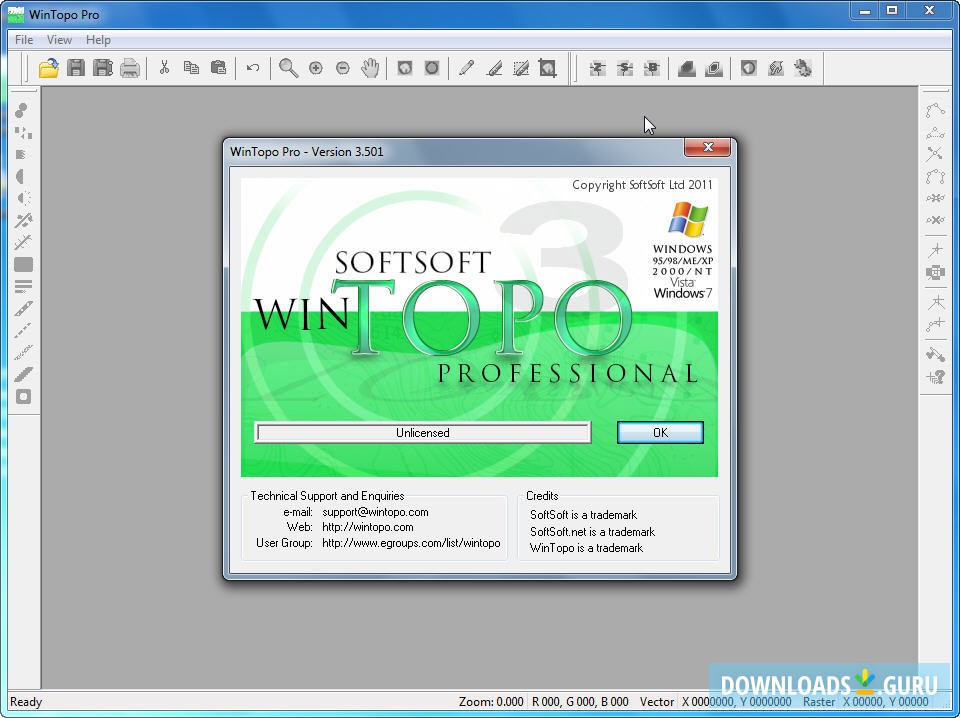Click the branching lines icon in right sidebar
The image size is (960, 718).
point(936,302)
